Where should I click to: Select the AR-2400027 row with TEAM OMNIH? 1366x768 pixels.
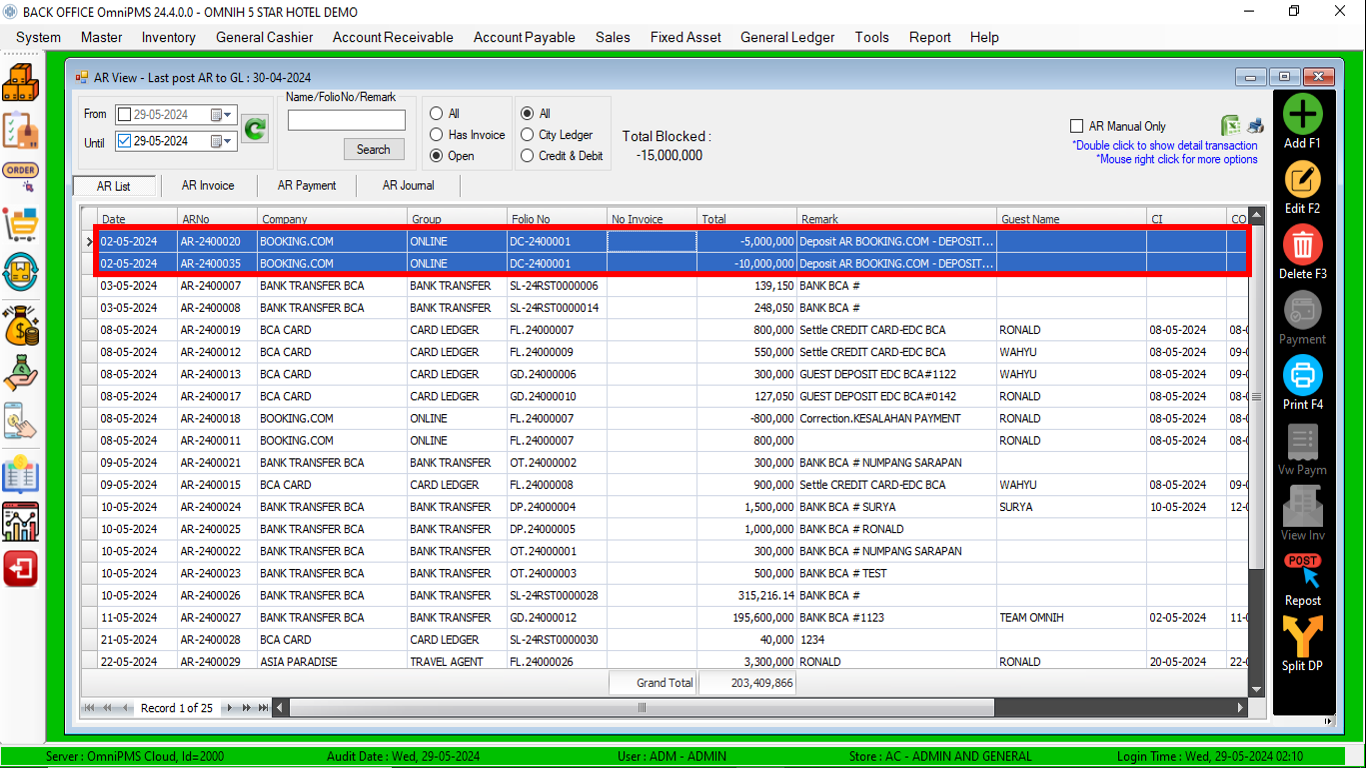(x=664, y=618)
